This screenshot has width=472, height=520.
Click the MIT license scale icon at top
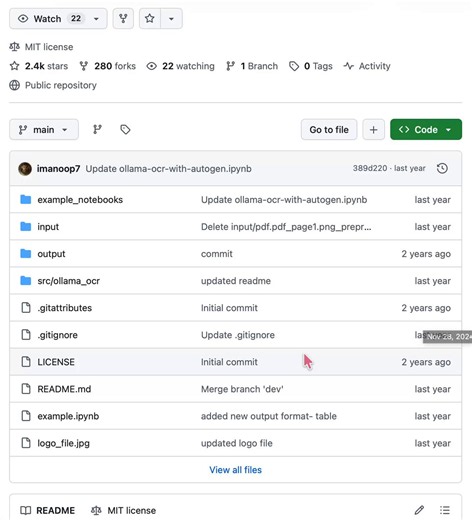(x=14, y=47)
